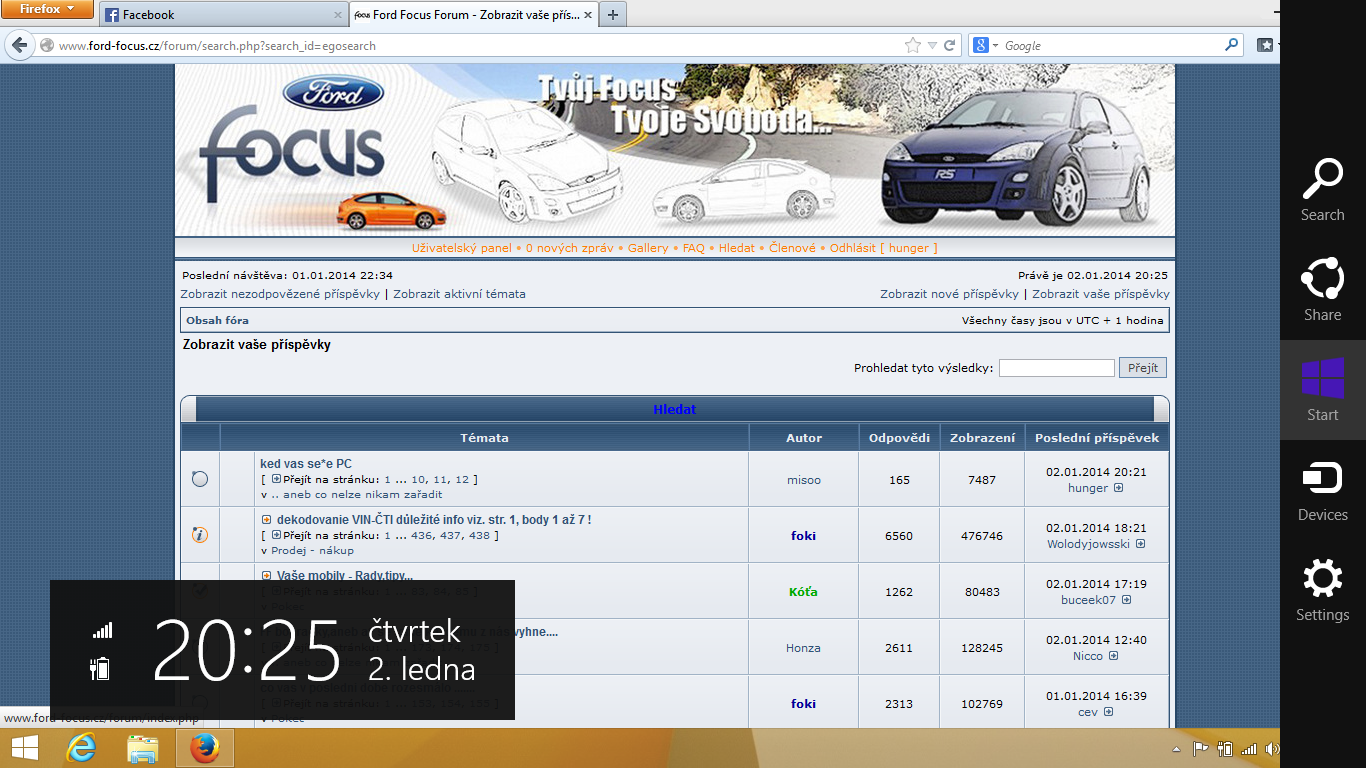The width and height of the screenshot is (1366, 768).
Task: Launch Internet Explorer from the taskbar
Action: click(81, 748)
